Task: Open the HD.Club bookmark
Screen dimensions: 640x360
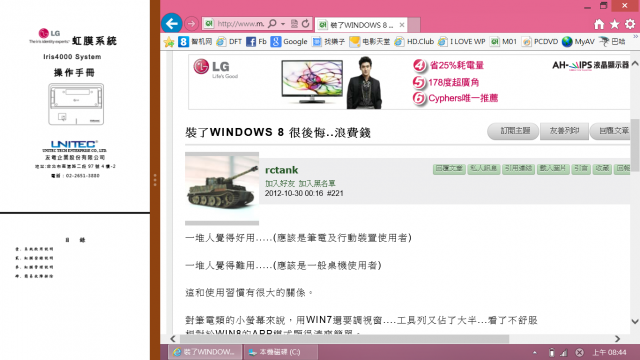Action: click(x=414, y=42)
